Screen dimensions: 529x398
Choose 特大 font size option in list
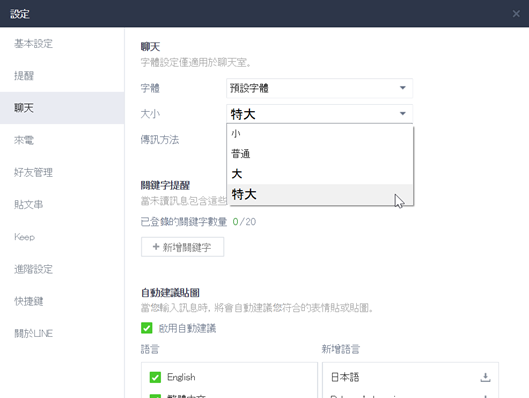[320, 194]
